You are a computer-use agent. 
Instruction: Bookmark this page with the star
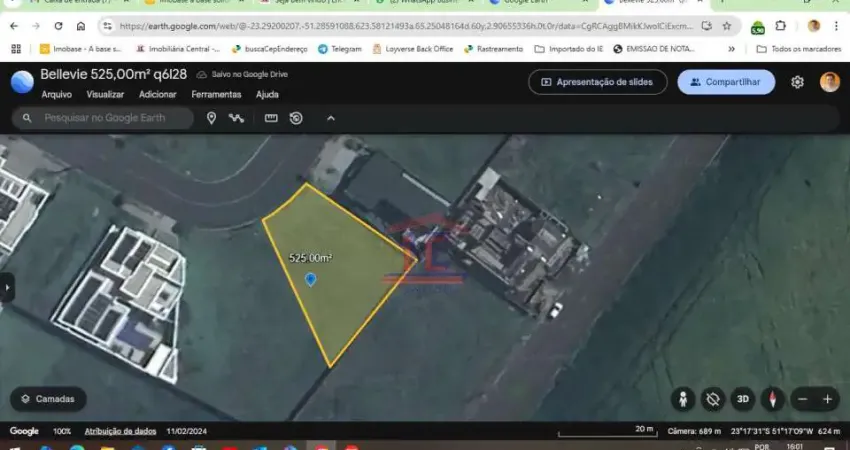pos(727,26)
